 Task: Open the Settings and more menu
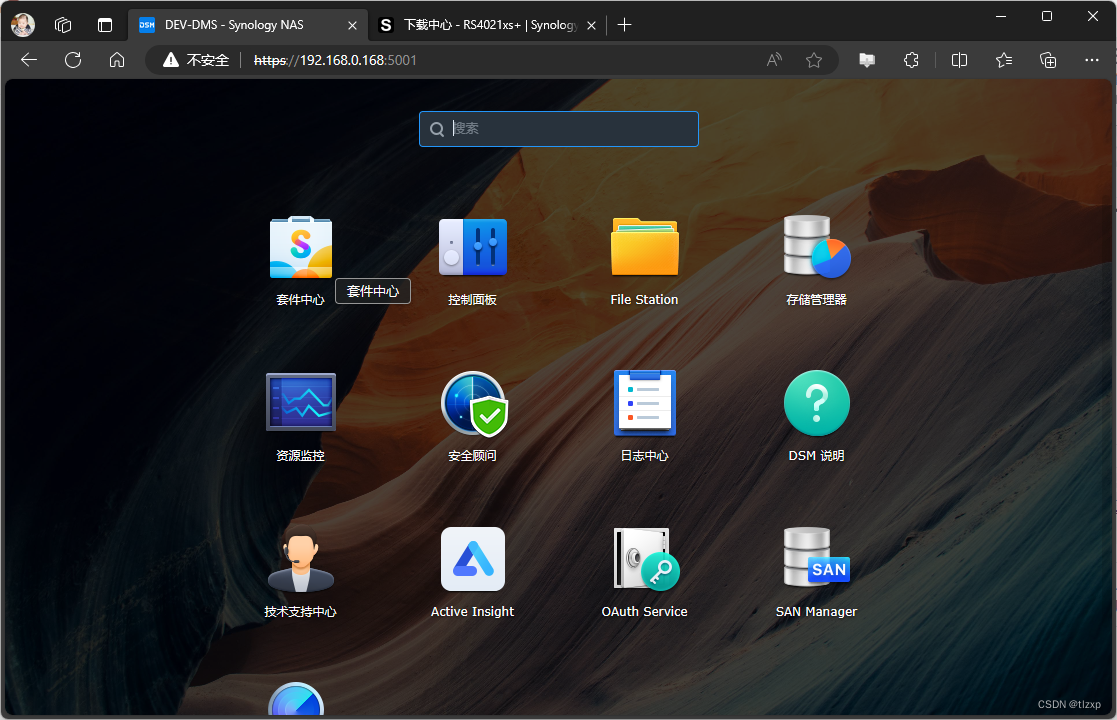click(x=1091, y=60)
